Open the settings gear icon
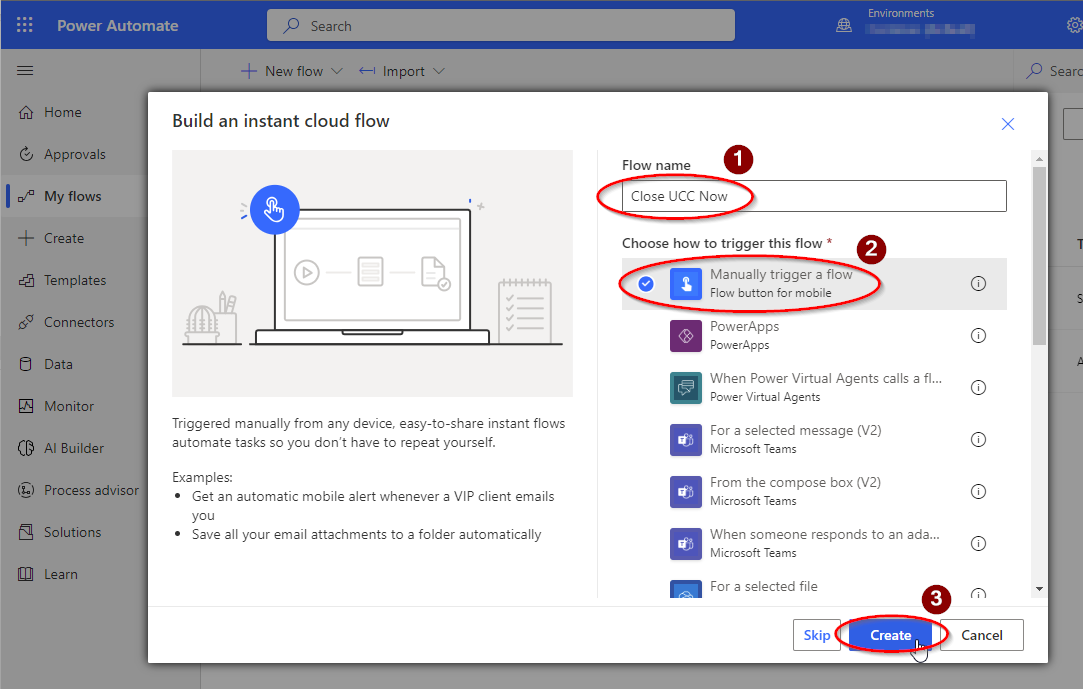 [1075, 26]
